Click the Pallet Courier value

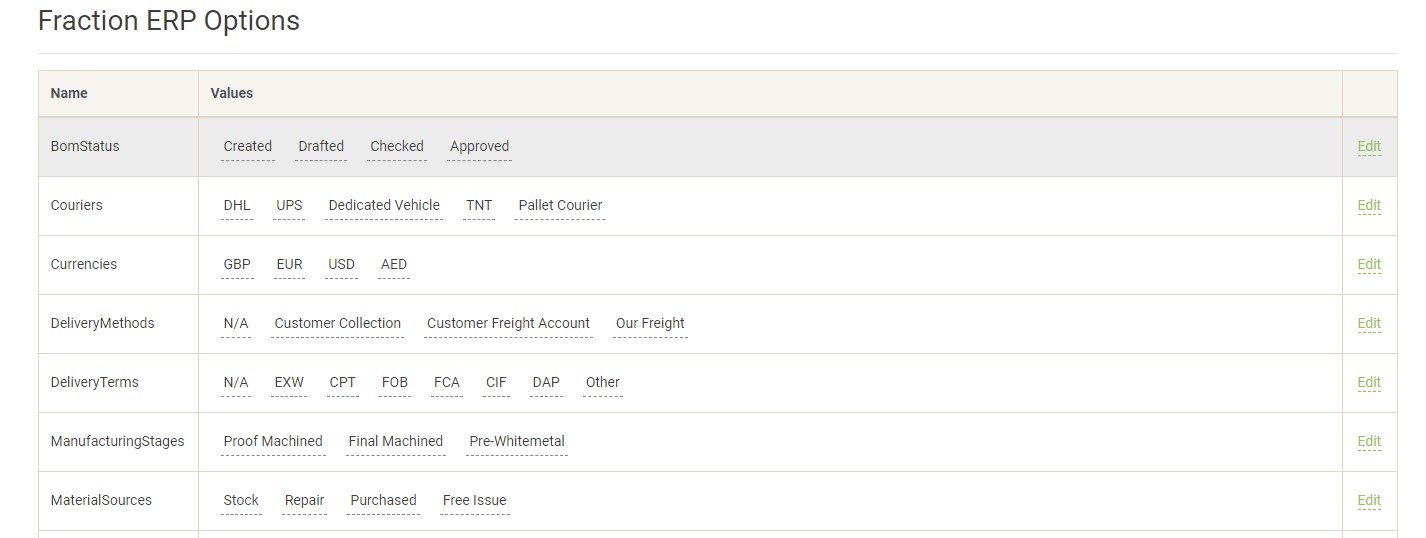(560, 205)
